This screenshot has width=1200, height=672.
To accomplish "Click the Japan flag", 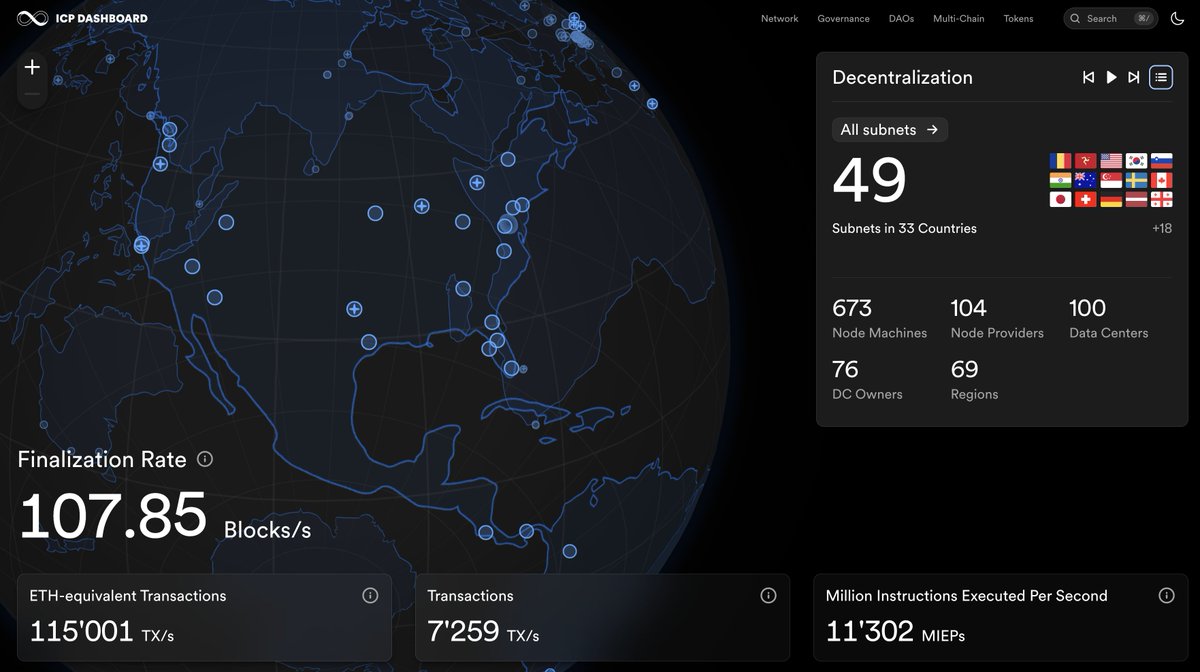I will click(x=1060, y=199).
